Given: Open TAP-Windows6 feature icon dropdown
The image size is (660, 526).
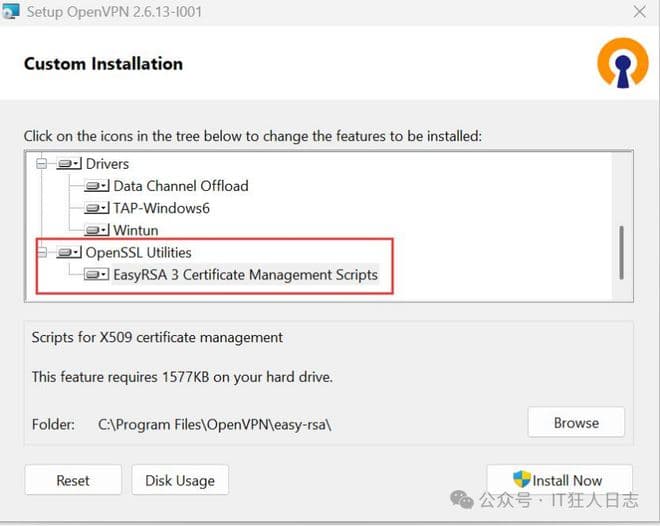Looking at the screenshot, I should click(x=97, y=208).
